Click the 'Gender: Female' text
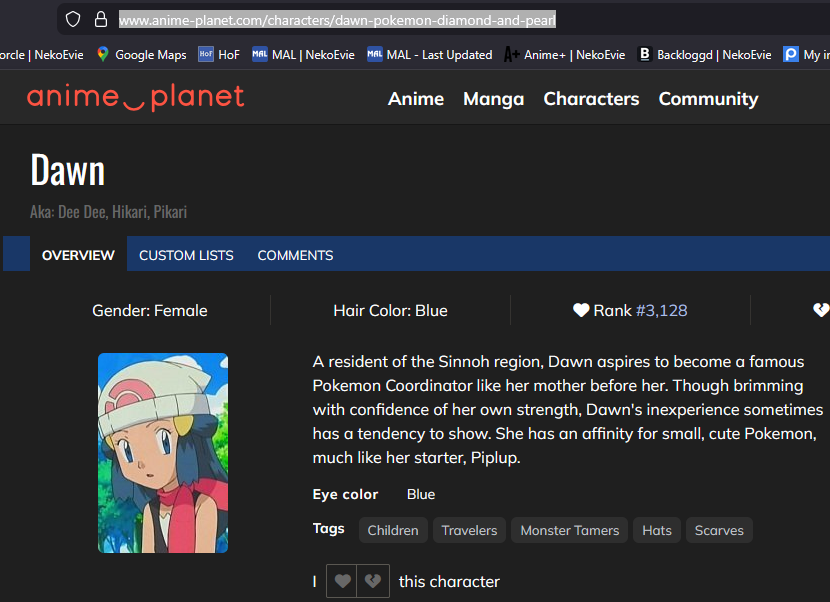This screenshot has height=602, width=830. (x=150, y=310)
